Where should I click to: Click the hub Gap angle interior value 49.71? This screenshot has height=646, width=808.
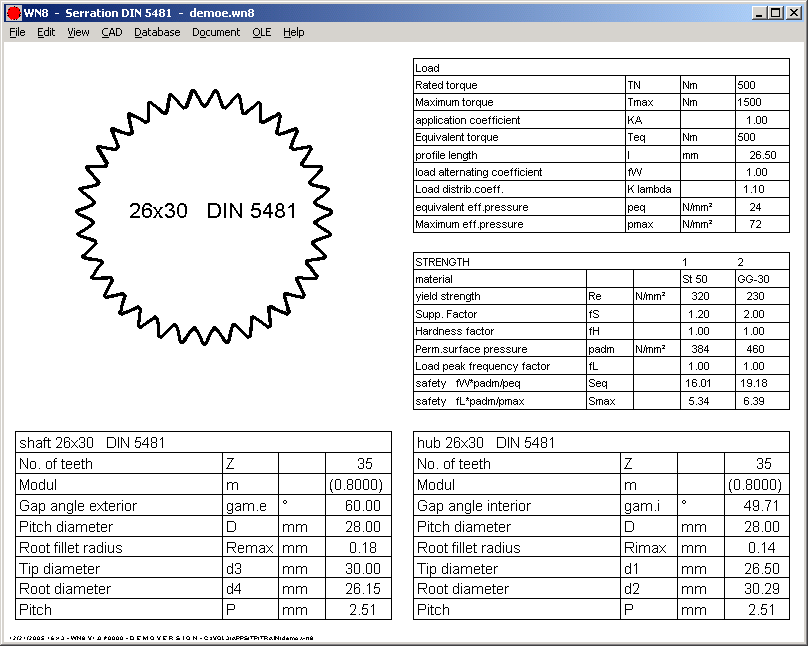(x=759, y=506)
